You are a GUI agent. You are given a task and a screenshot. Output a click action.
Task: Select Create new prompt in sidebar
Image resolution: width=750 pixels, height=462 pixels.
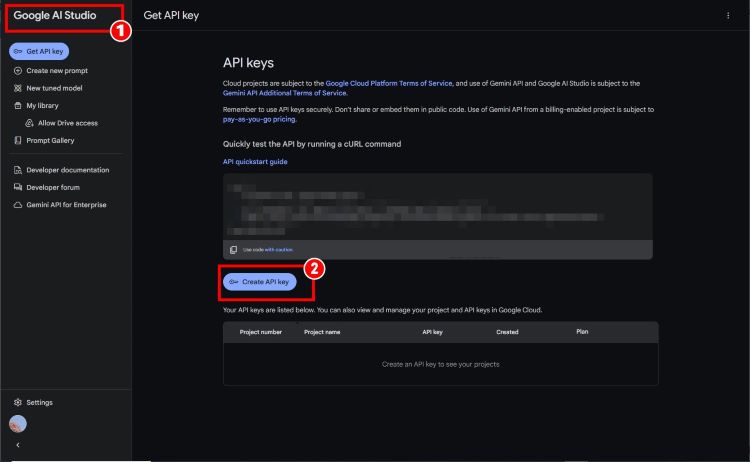(57, 71)
